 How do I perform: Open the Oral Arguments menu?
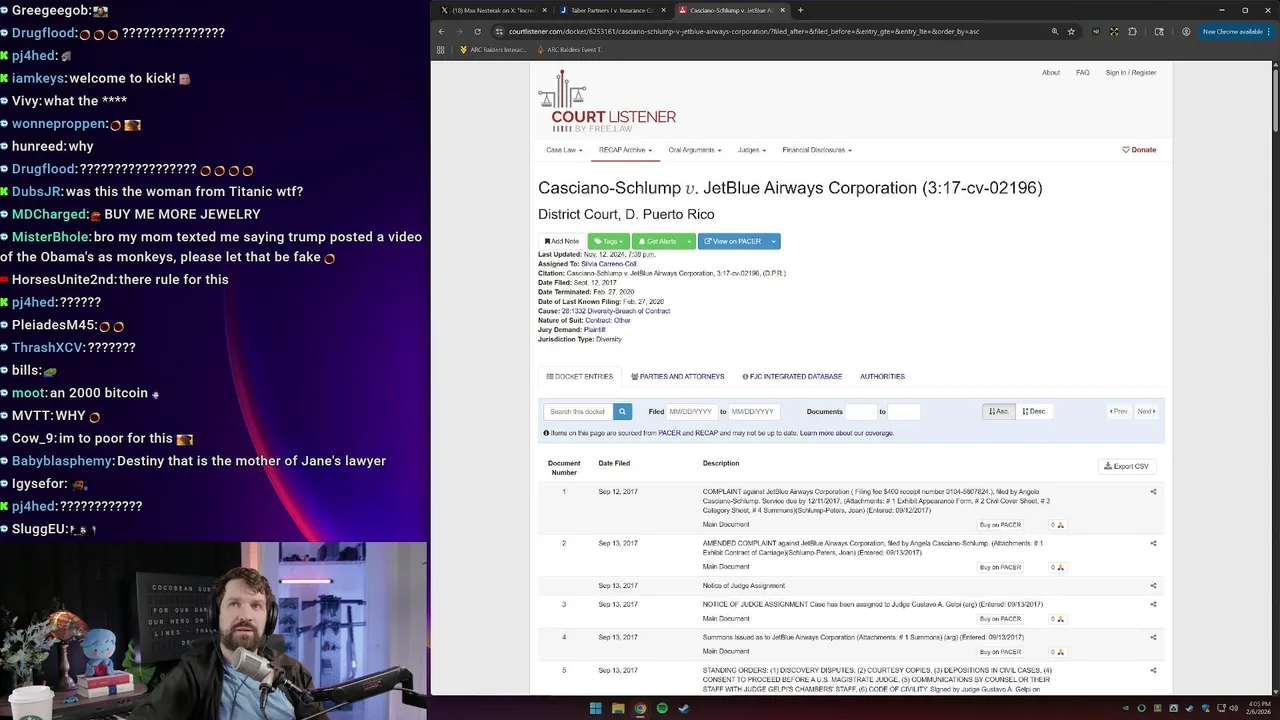coord(694,150)
